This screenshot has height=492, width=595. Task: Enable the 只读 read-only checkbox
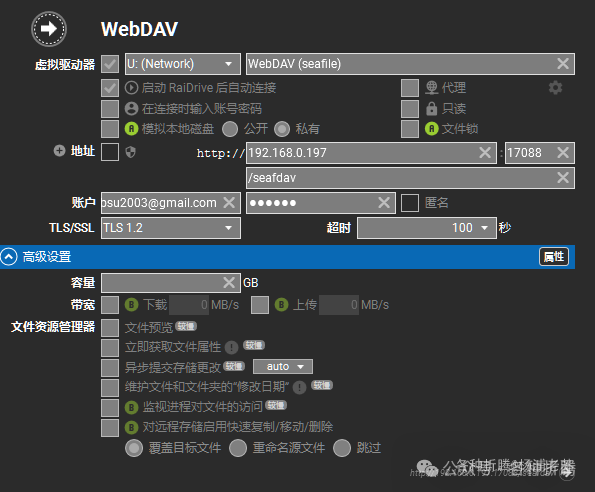pos(410,108)
